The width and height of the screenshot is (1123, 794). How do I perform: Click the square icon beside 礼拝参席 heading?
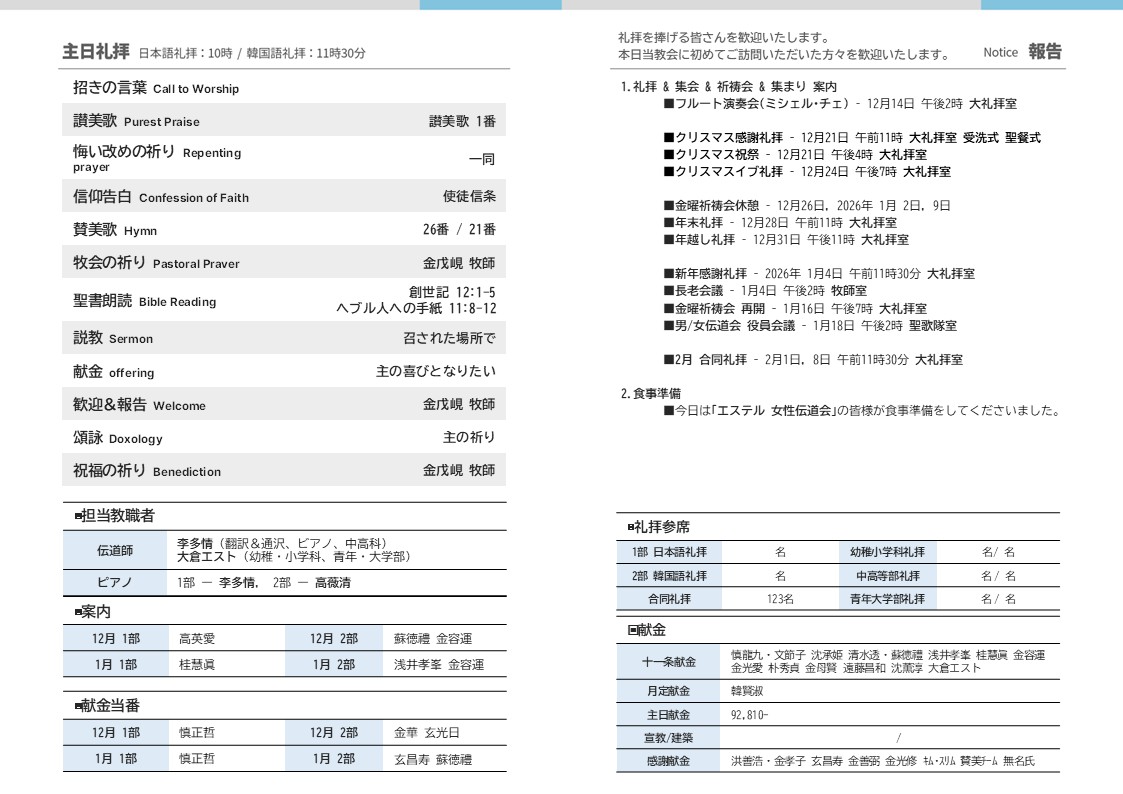(x=631, y=527)
